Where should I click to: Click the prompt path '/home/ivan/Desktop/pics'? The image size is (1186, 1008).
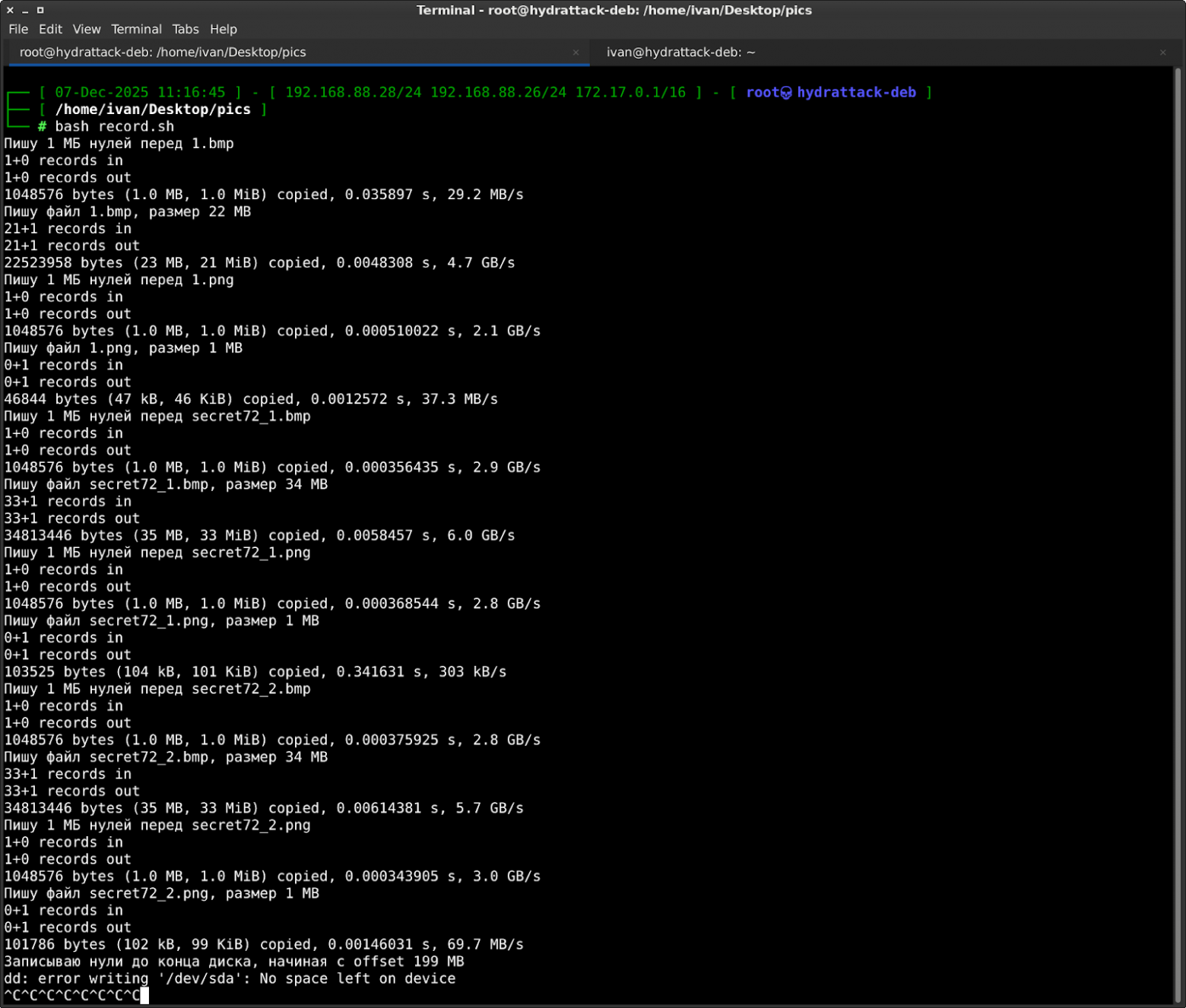(153, 109)
